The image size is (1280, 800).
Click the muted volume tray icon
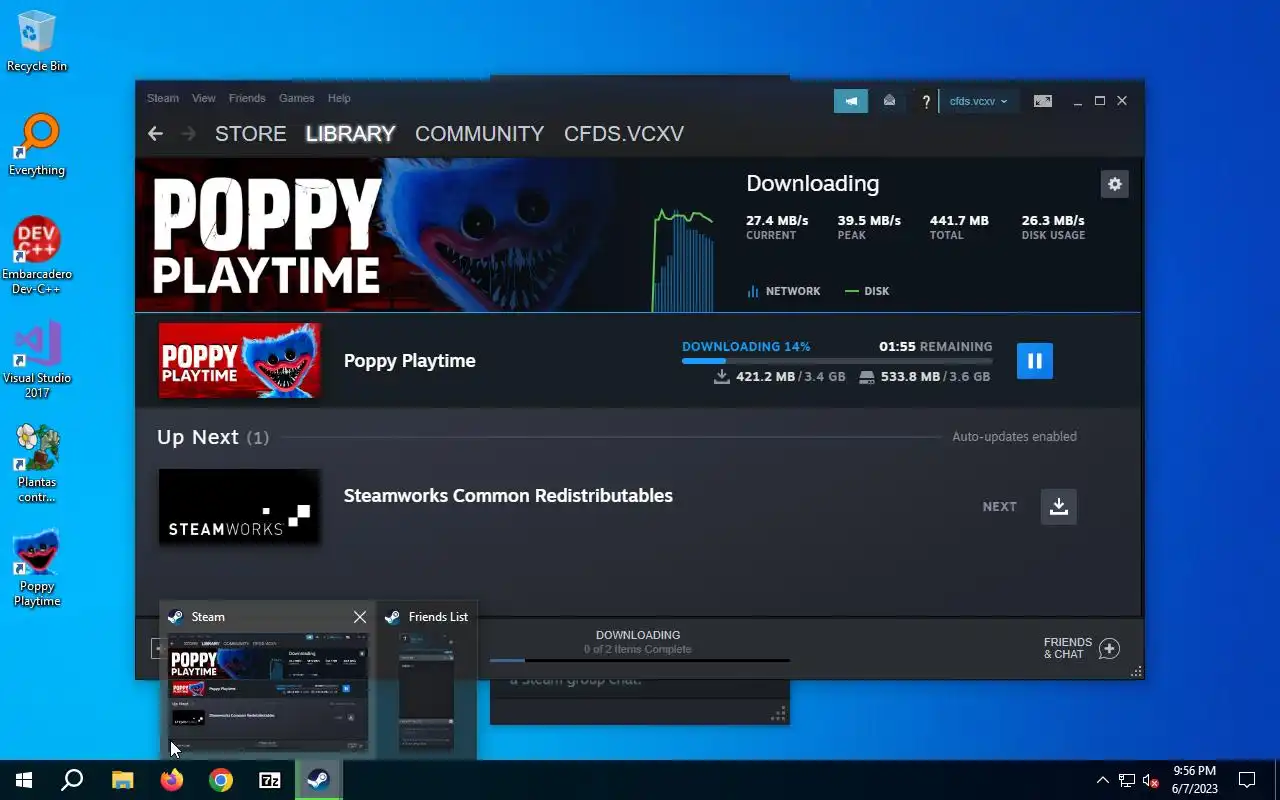(1150, 780)
